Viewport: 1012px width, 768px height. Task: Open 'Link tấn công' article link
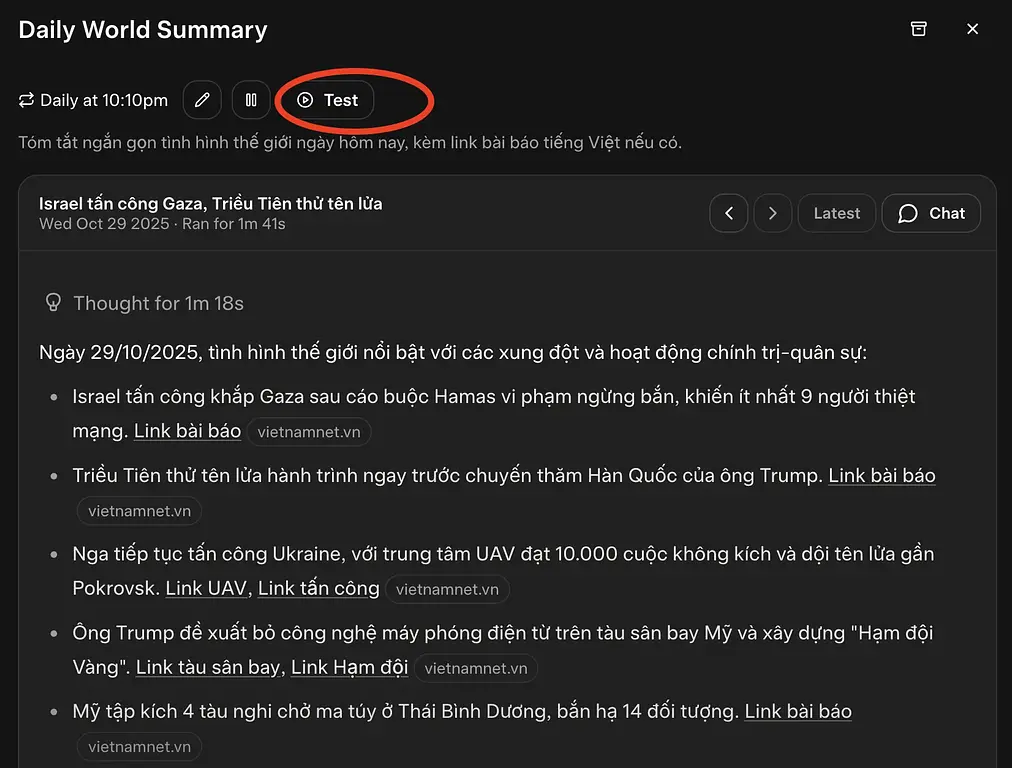point(318,588)
